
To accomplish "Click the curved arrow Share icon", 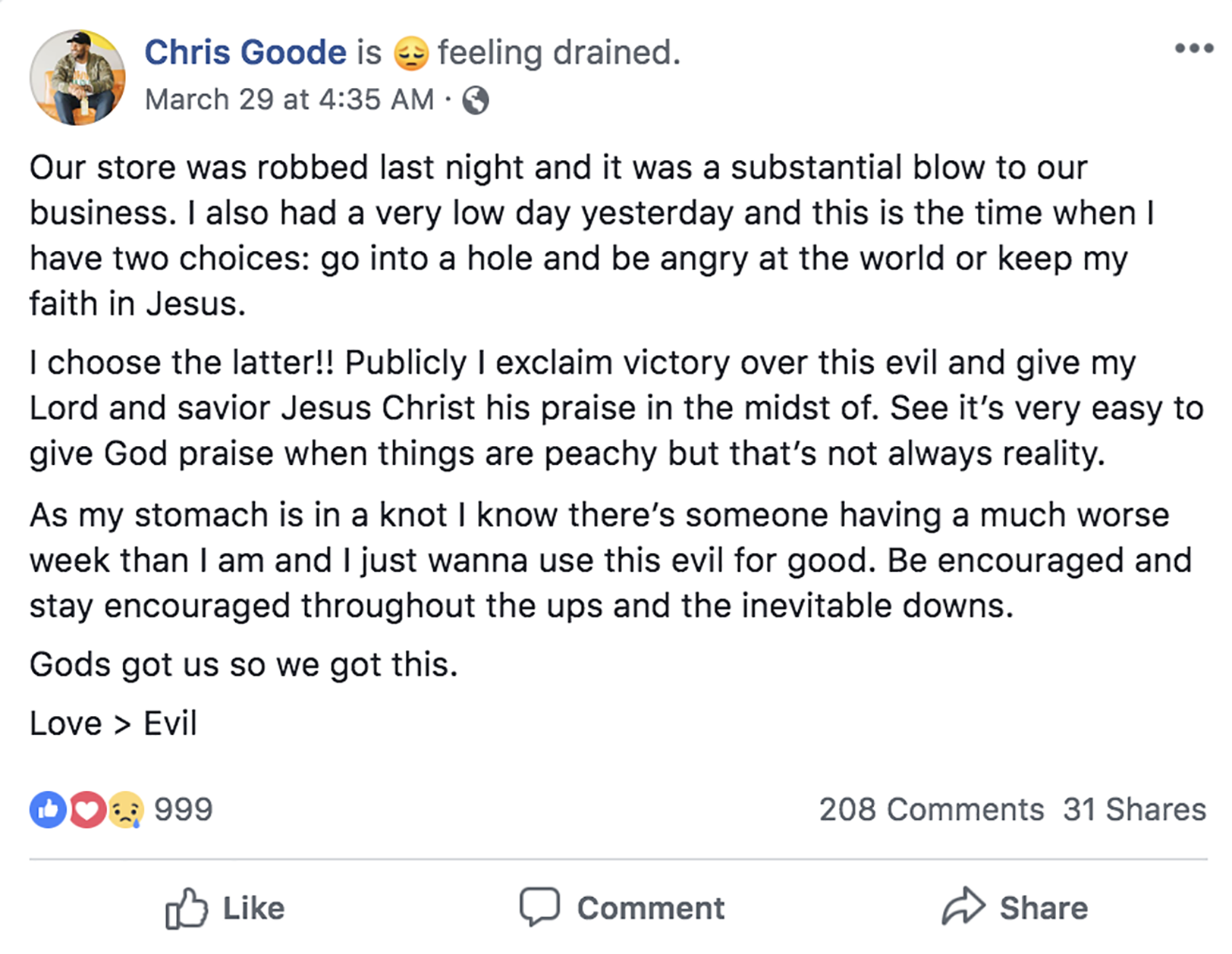I will (x=963, y=906).
